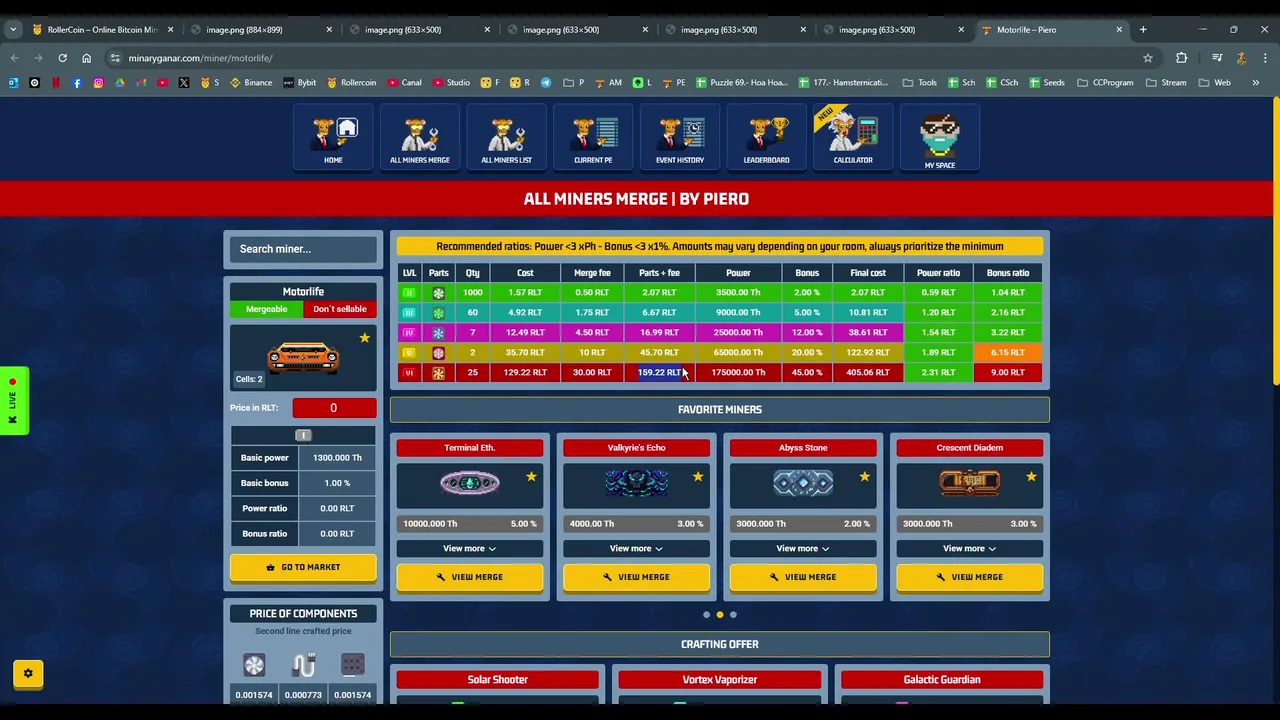1280x720 pixels.
Task: Click VIEW MERGE for Crescent Diadem
Action: point(970,577)
